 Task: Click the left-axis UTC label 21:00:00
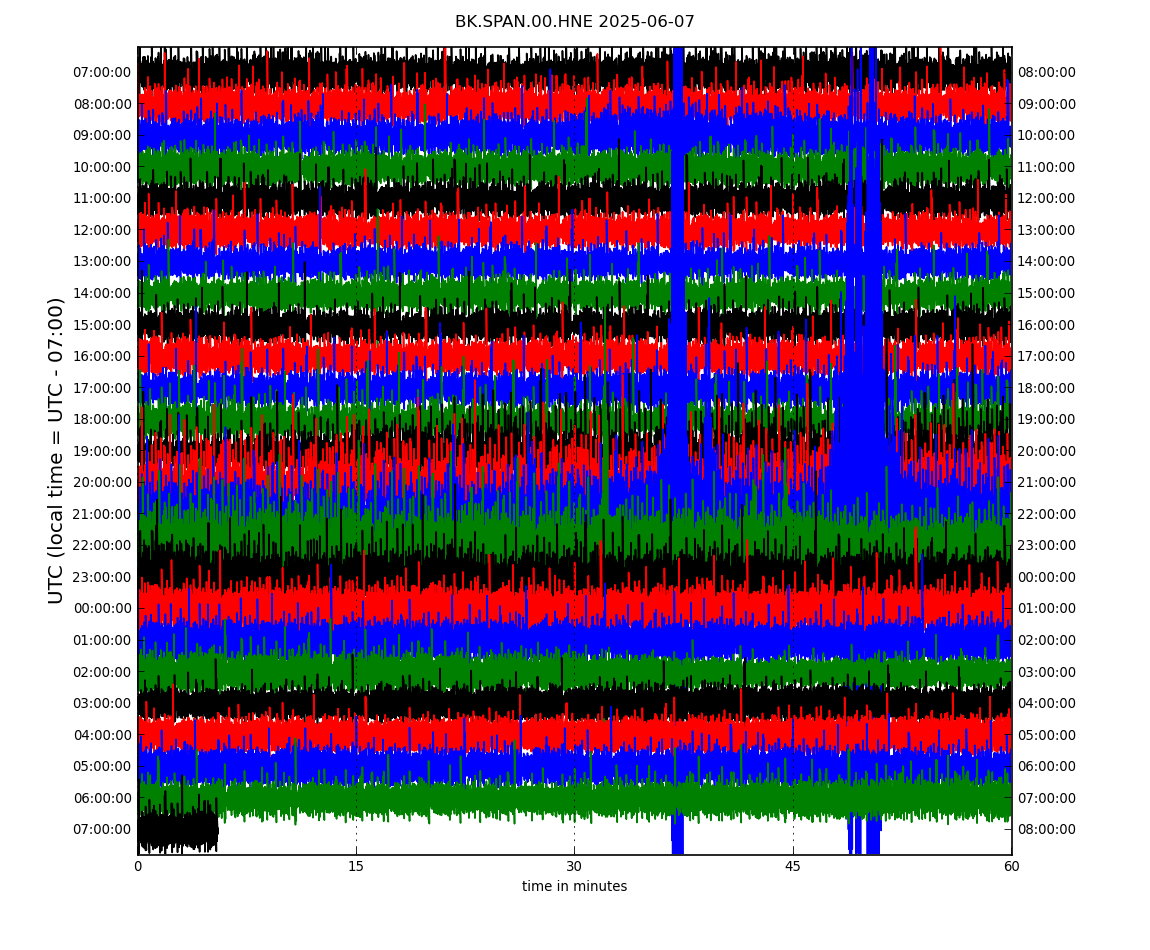pos(102,514)
